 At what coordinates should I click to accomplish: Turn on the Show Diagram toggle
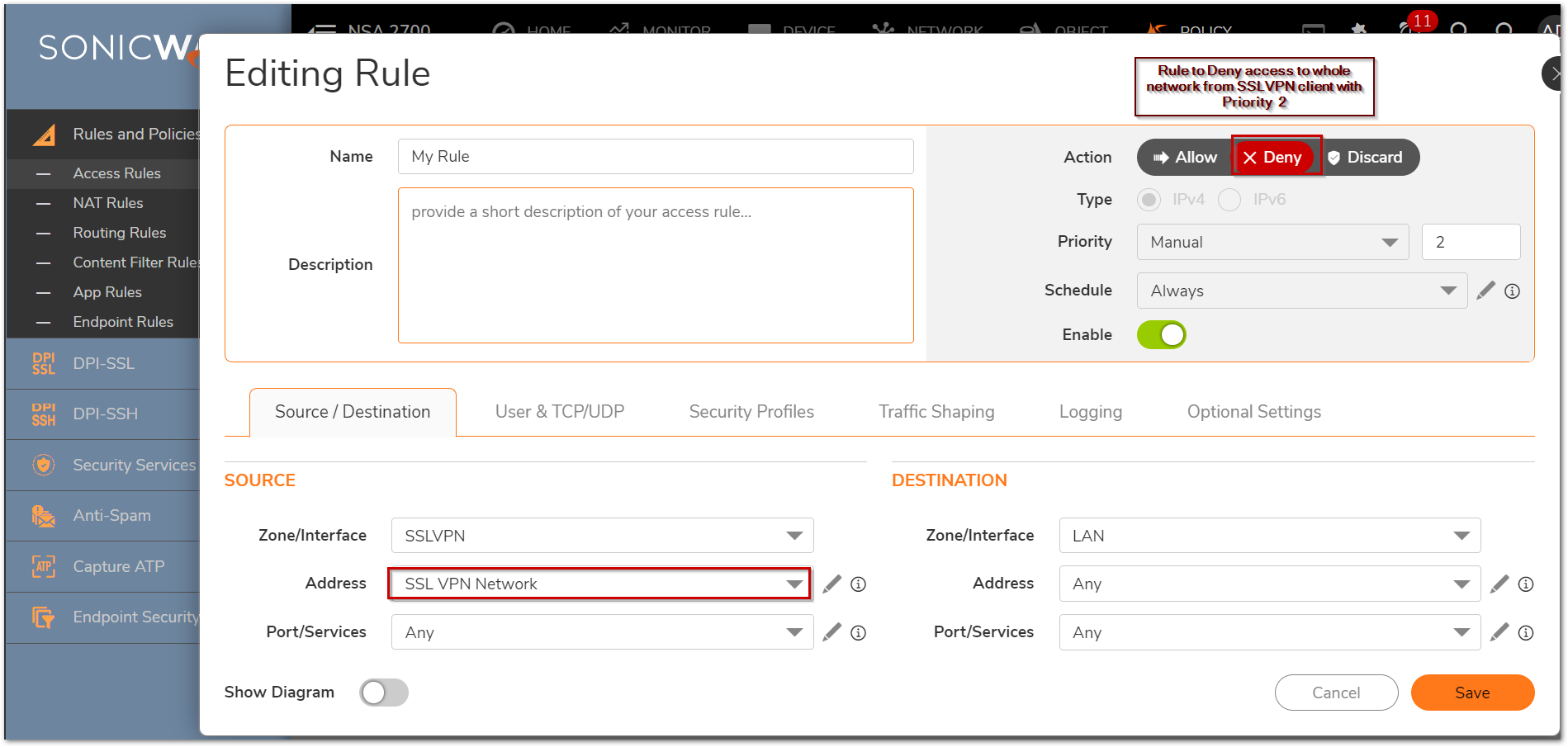click(384, 693)
